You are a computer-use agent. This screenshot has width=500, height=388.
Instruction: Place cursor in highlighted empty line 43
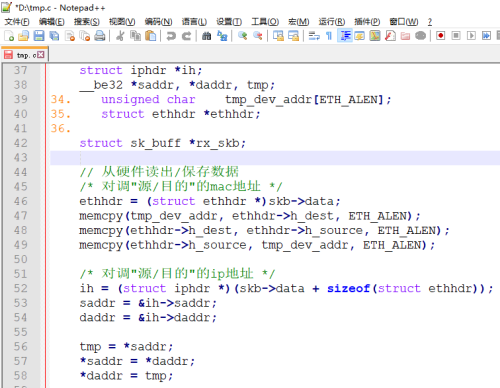[275, 158]
